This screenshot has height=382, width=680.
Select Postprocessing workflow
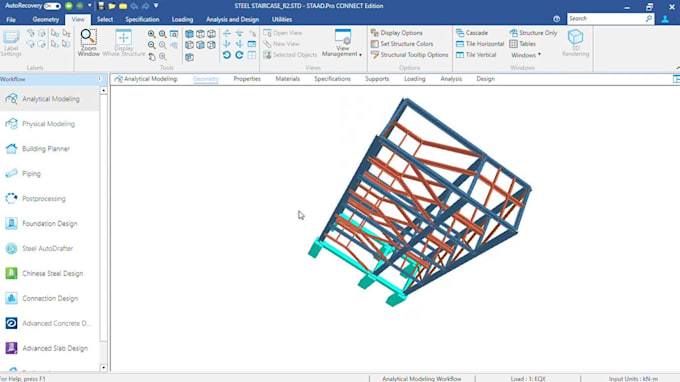click(x=50, y=199)
